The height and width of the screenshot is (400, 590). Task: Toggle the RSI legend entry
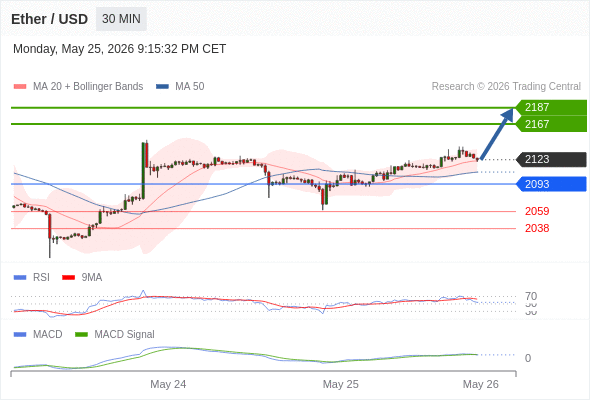click(x=41, y=277)
